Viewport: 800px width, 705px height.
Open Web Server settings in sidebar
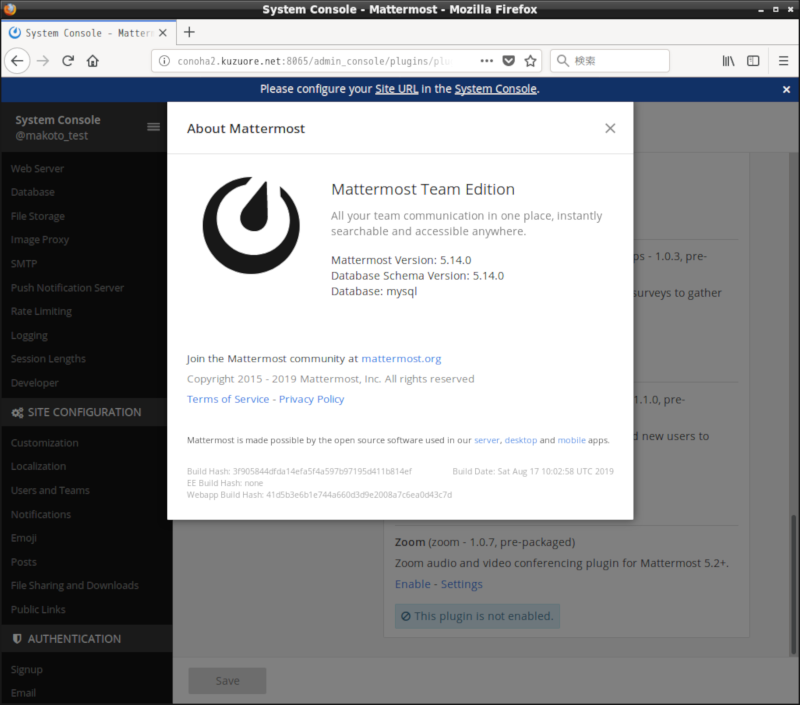[37, 168]
